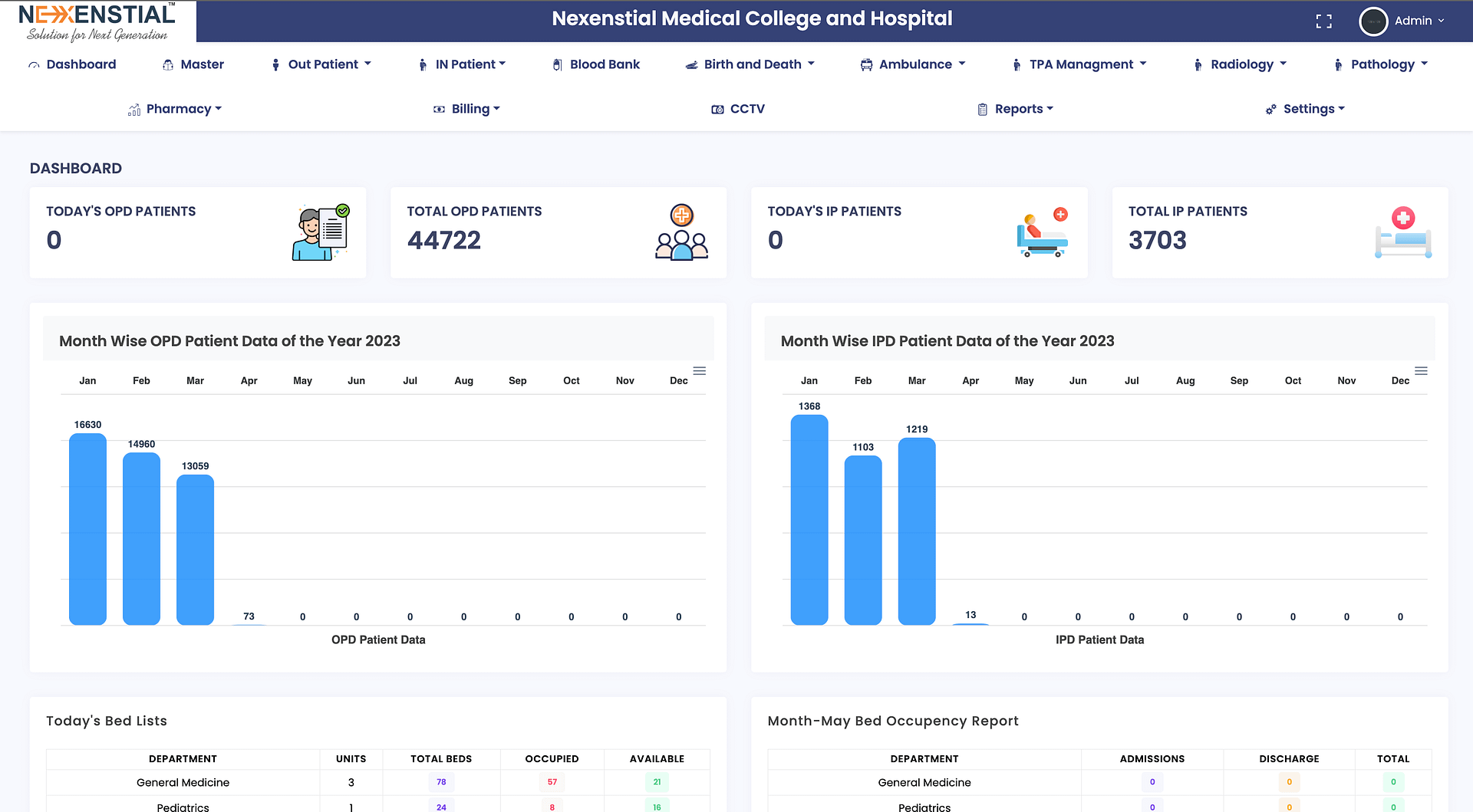
Task: Open OPD chart hamburger menu icon
Action: click(x=699, y=371)
